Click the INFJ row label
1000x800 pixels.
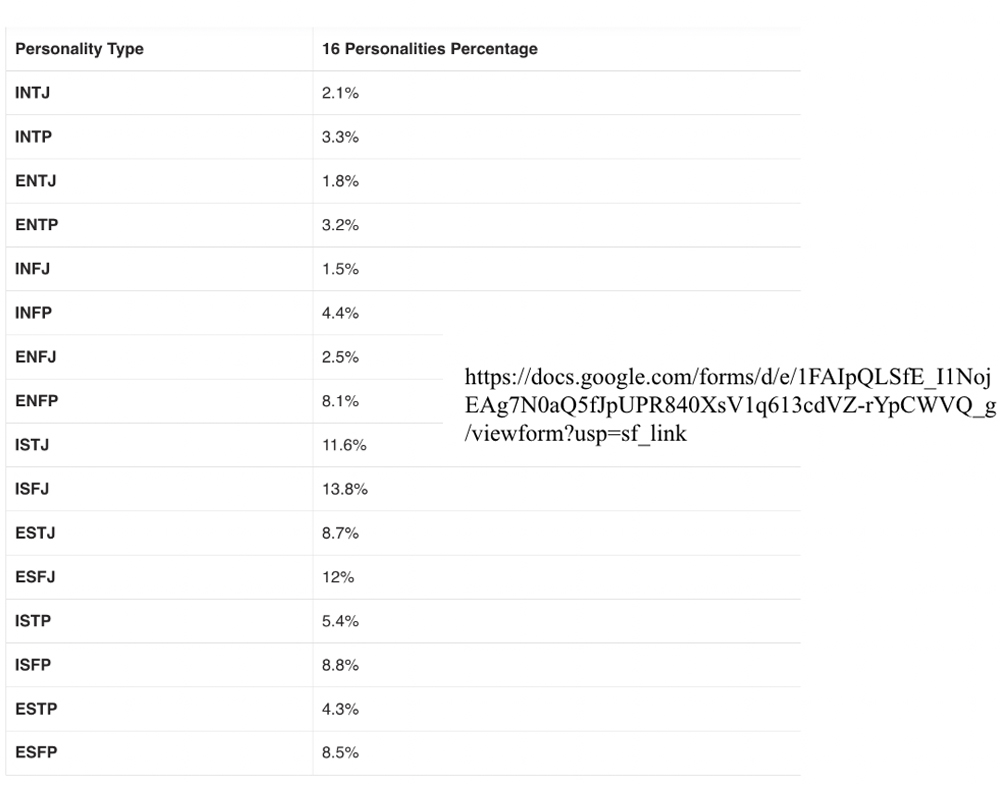coord(32,269)
